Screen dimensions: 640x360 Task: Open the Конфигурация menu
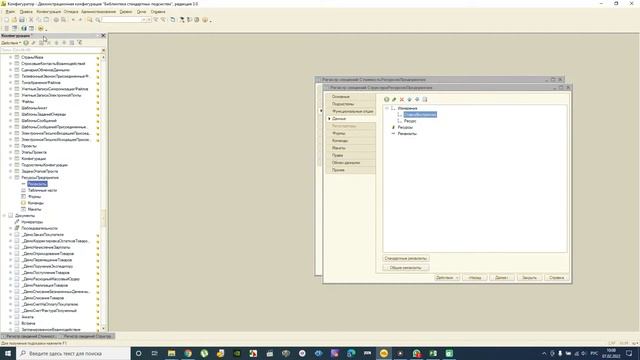click(49, 11)
